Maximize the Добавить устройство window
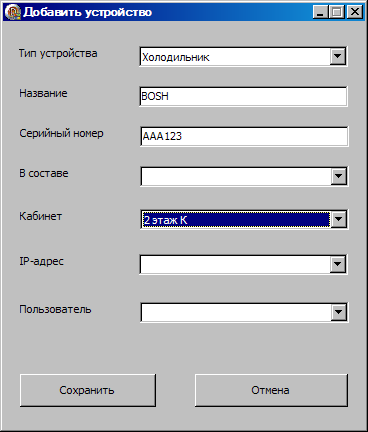 point(337,12)
